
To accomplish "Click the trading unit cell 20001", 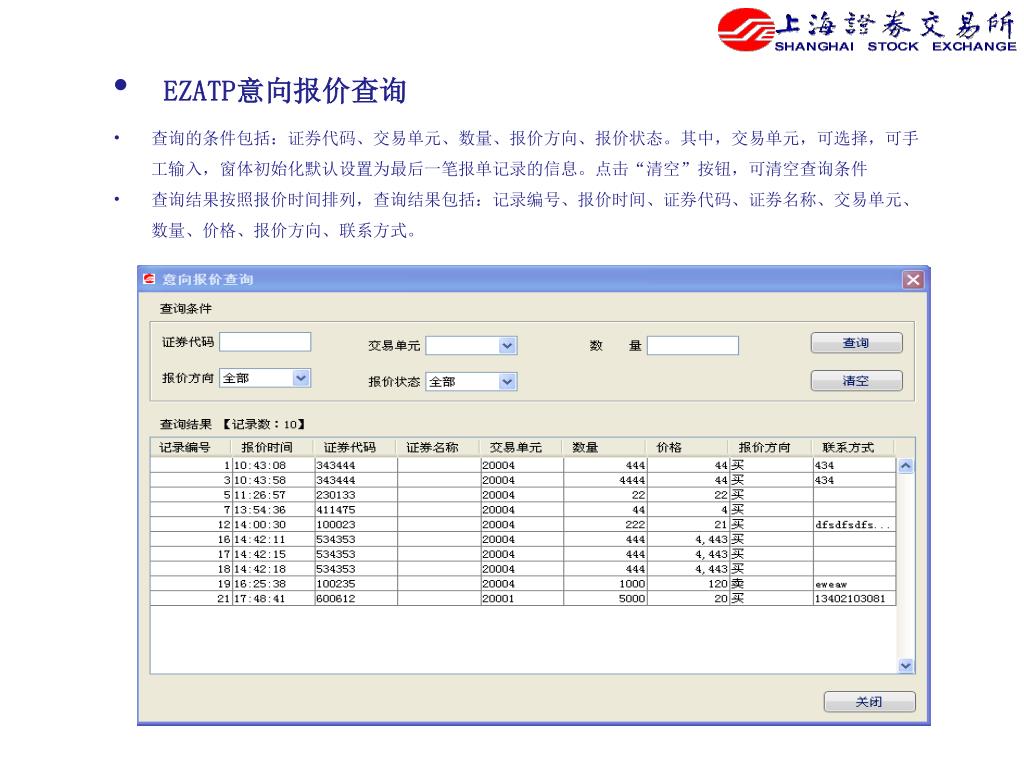I will click(x=522, y=599).
